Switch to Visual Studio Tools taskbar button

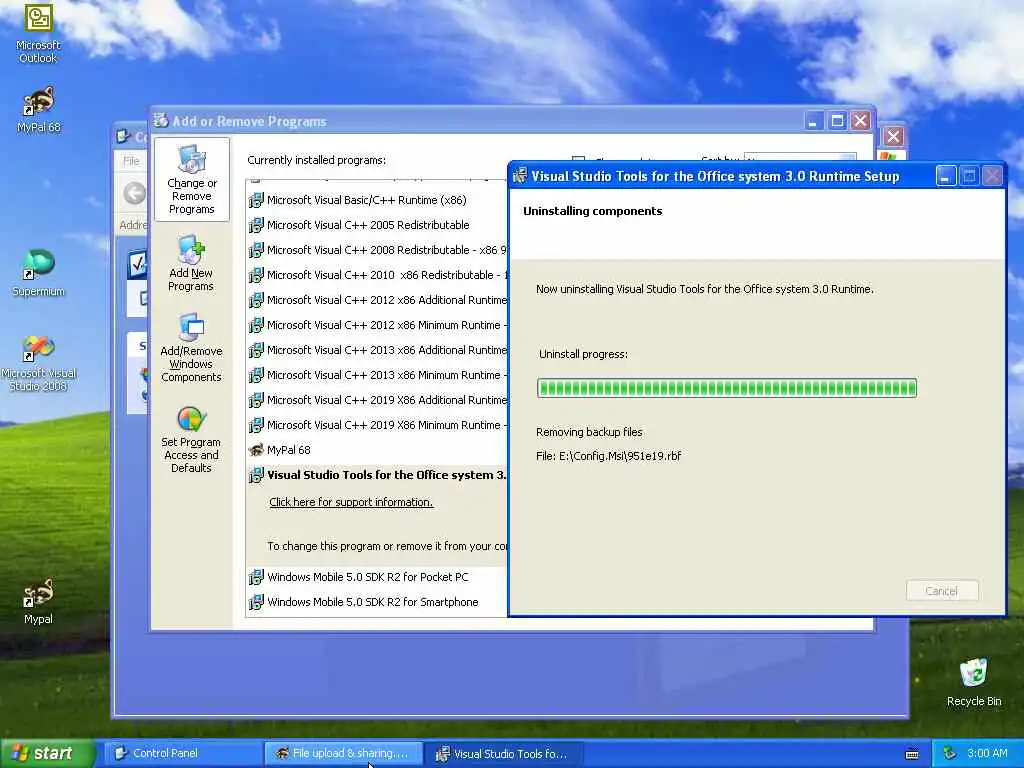503,754
